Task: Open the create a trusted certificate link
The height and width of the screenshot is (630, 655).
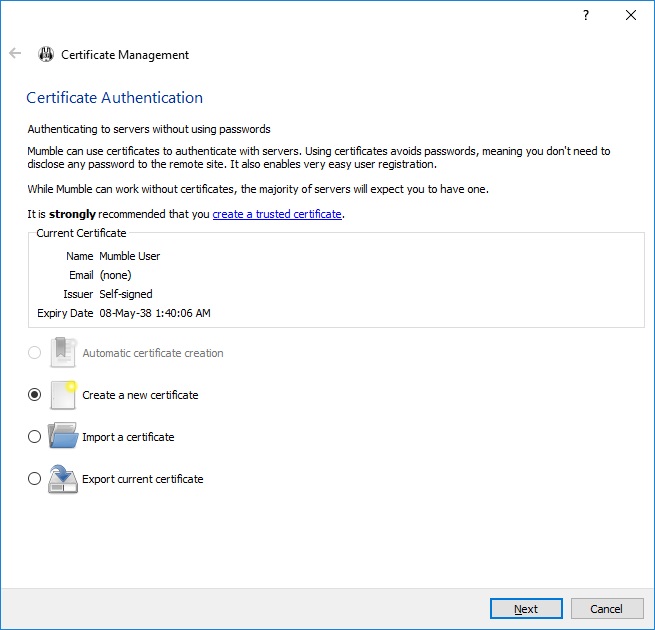Action: [277, 214]
